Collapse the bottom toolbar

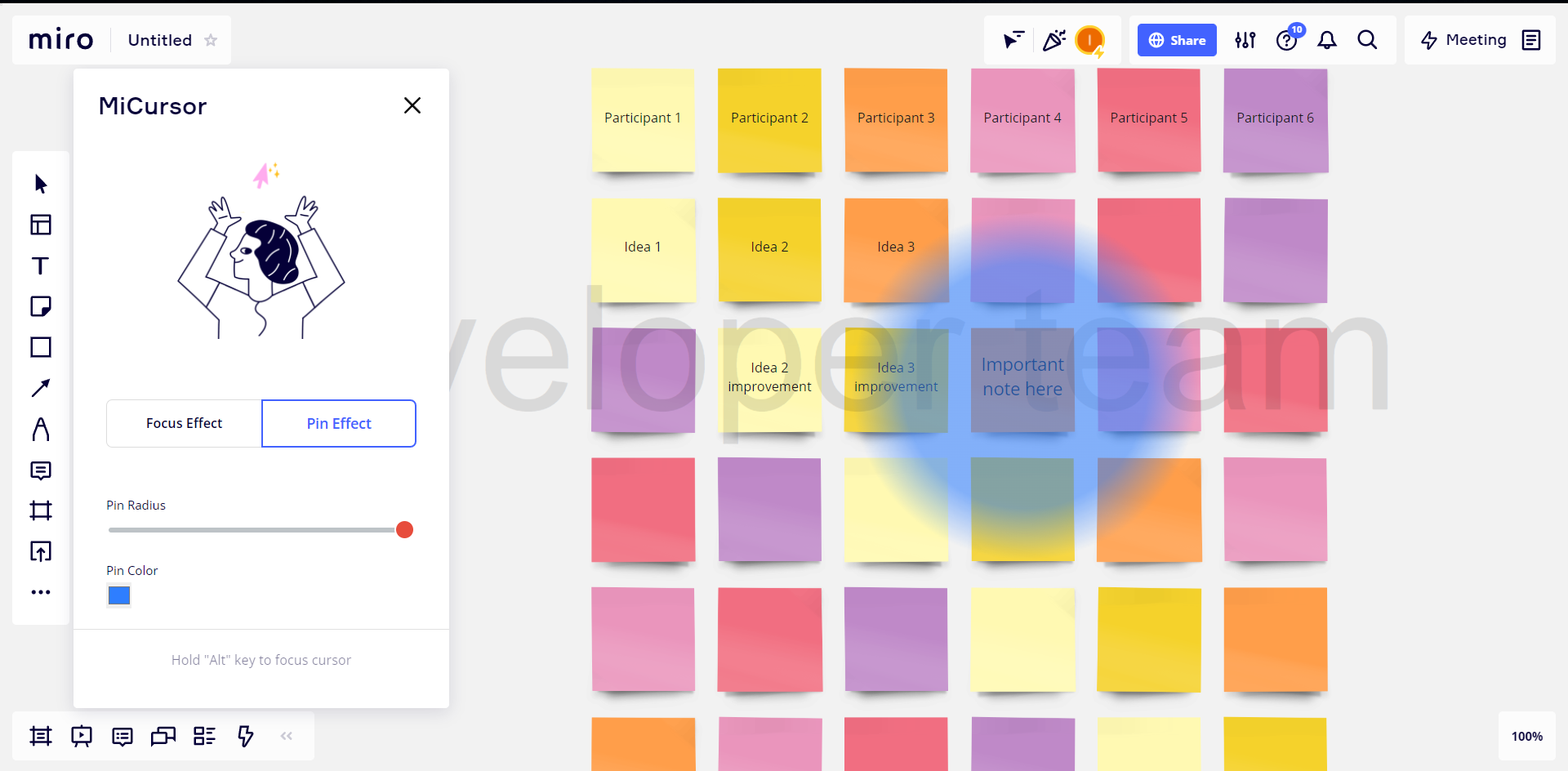[x=287, y=736]
